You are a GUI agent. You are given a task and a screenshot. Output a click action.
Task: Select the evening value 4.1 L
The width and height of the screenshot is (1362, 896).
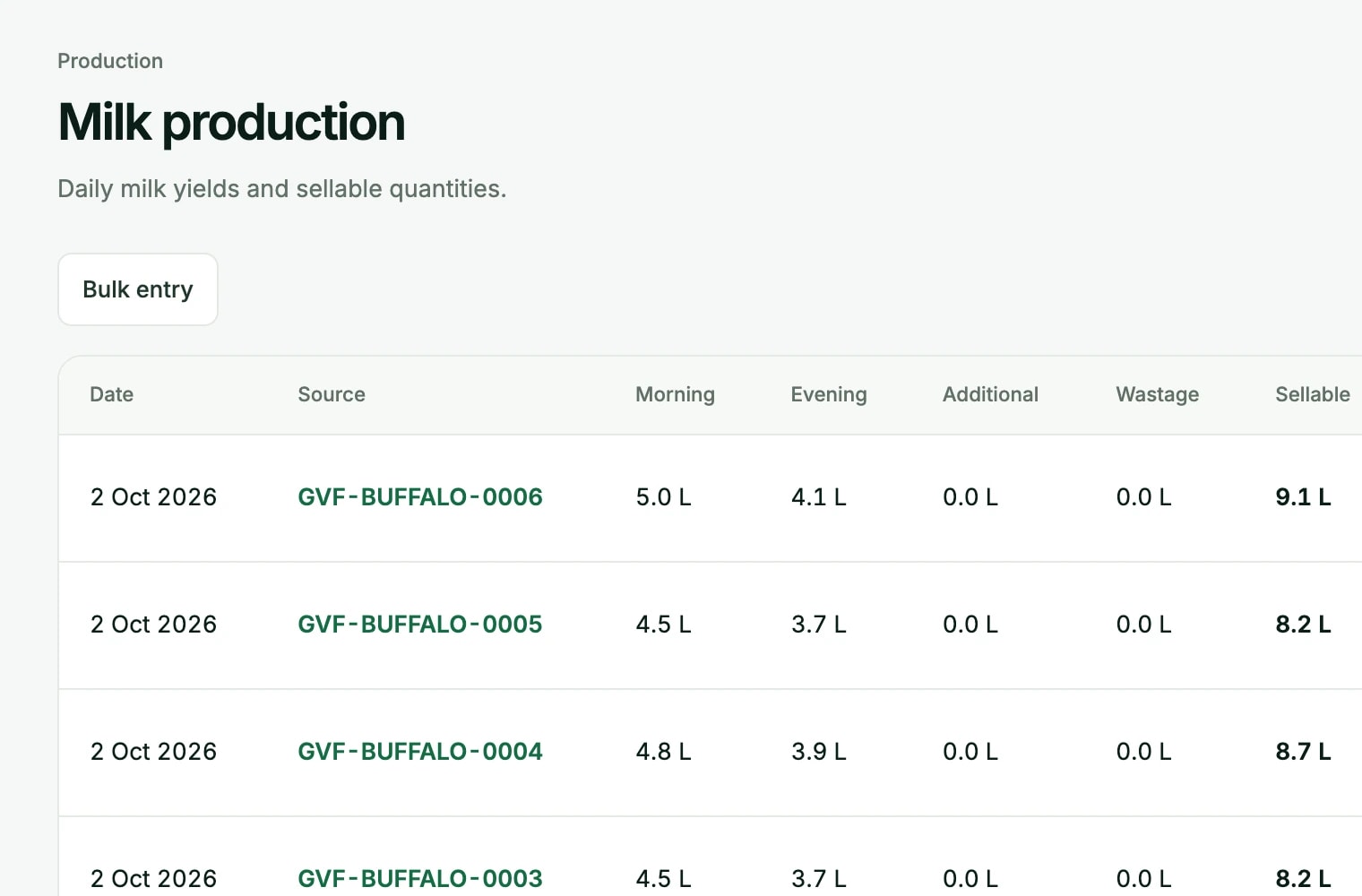pyautogui.click(x=818, y=497)
